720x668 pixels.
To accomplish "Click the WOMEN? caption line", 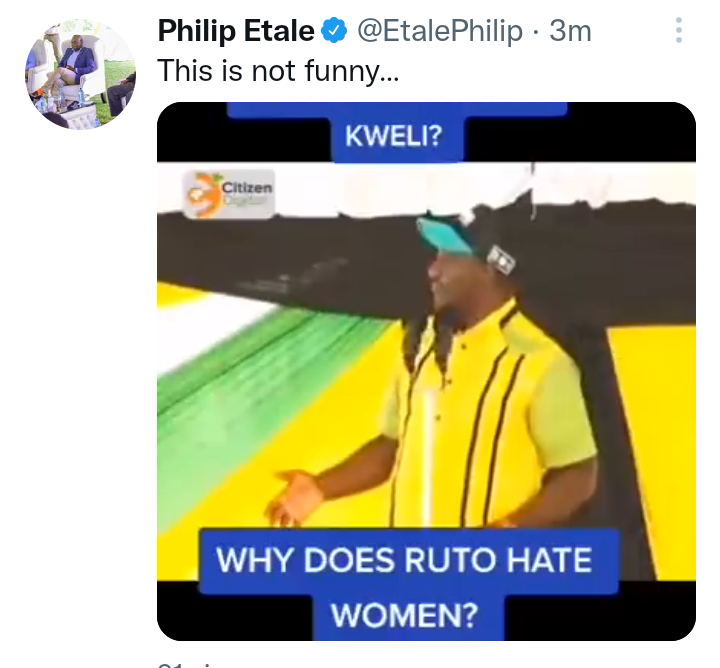I will pos(405,615).
